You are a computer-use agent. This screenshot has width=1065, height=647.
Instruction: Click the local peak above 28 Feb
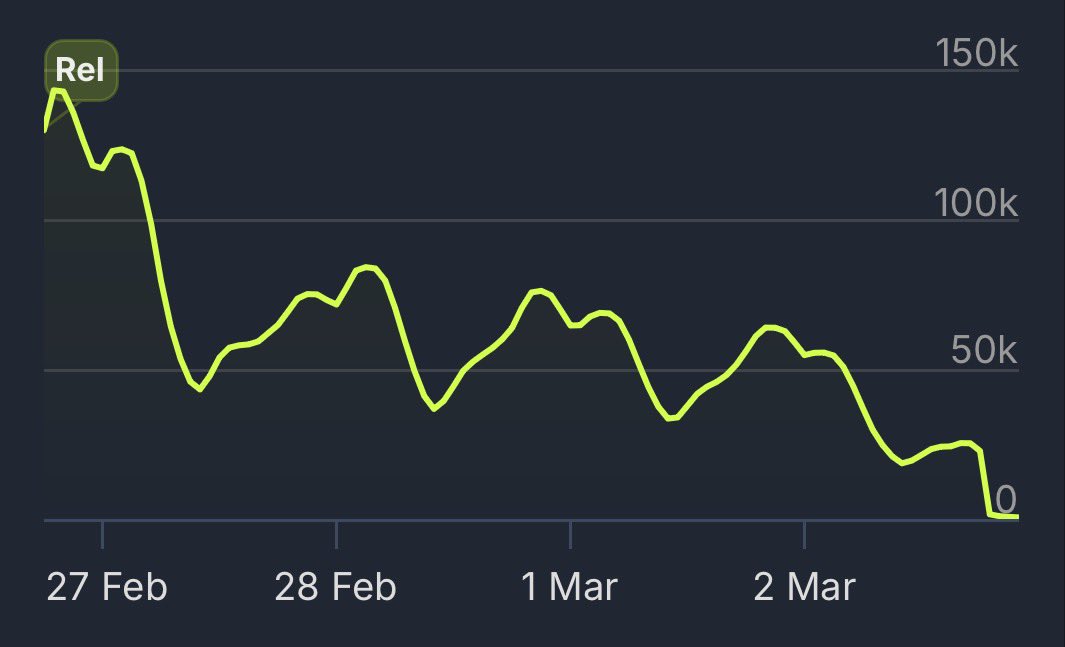click(367, 268)
